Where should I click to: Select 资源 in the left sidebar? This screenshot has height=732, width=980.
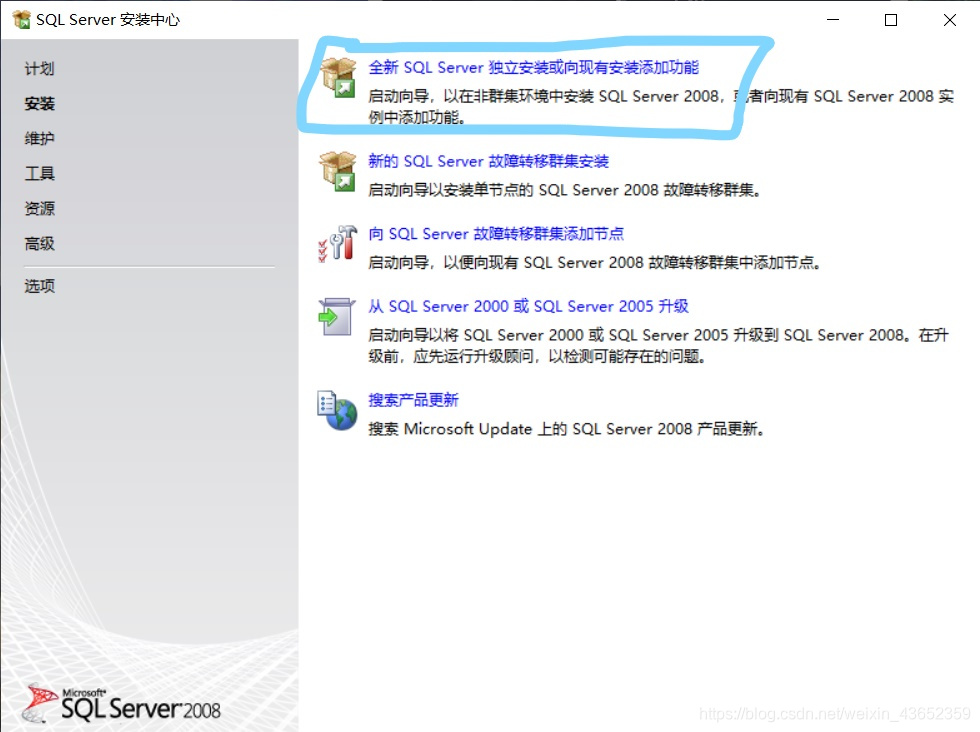point(39,209)
